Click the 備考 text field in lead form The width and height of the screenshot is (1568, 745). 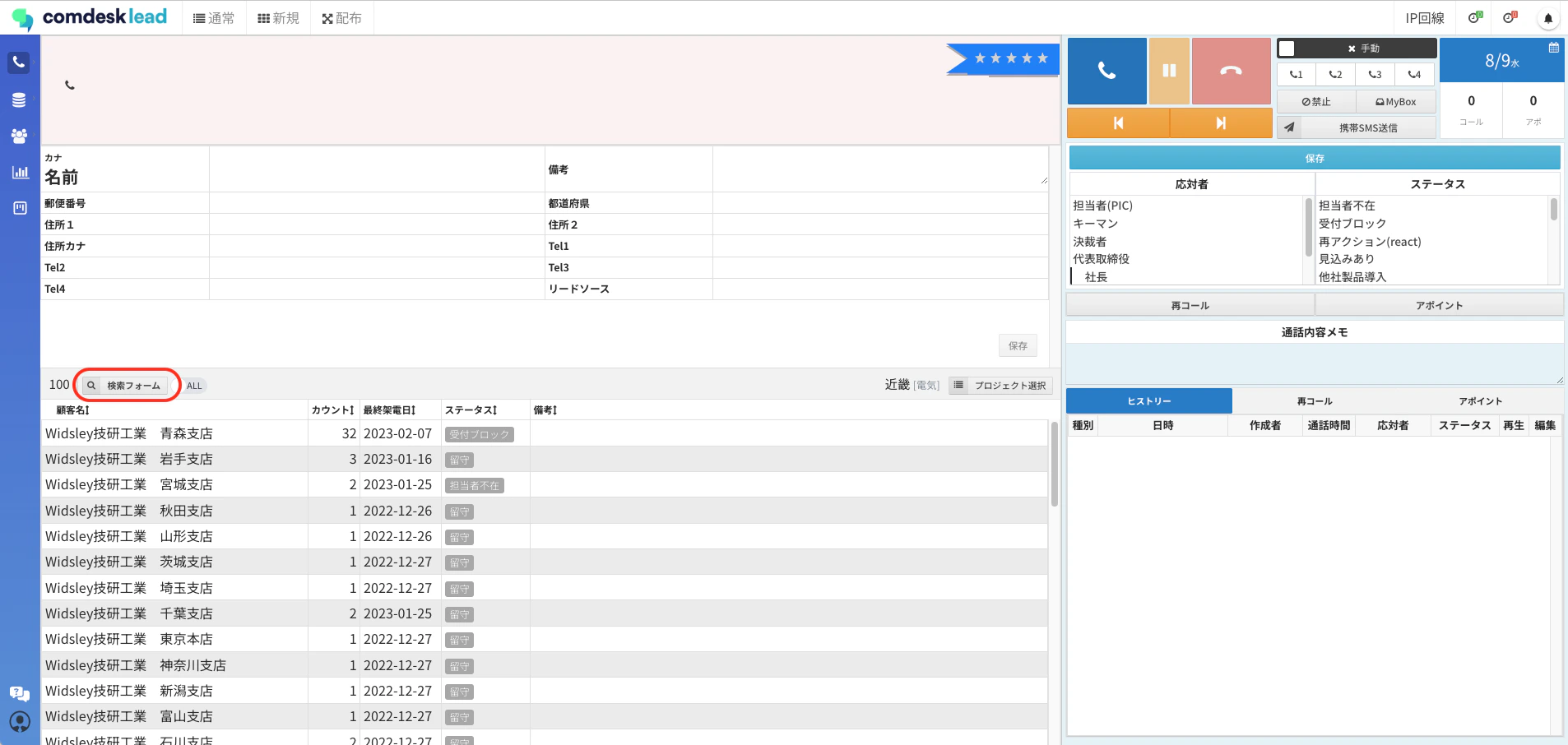click(x=880, y=169)
